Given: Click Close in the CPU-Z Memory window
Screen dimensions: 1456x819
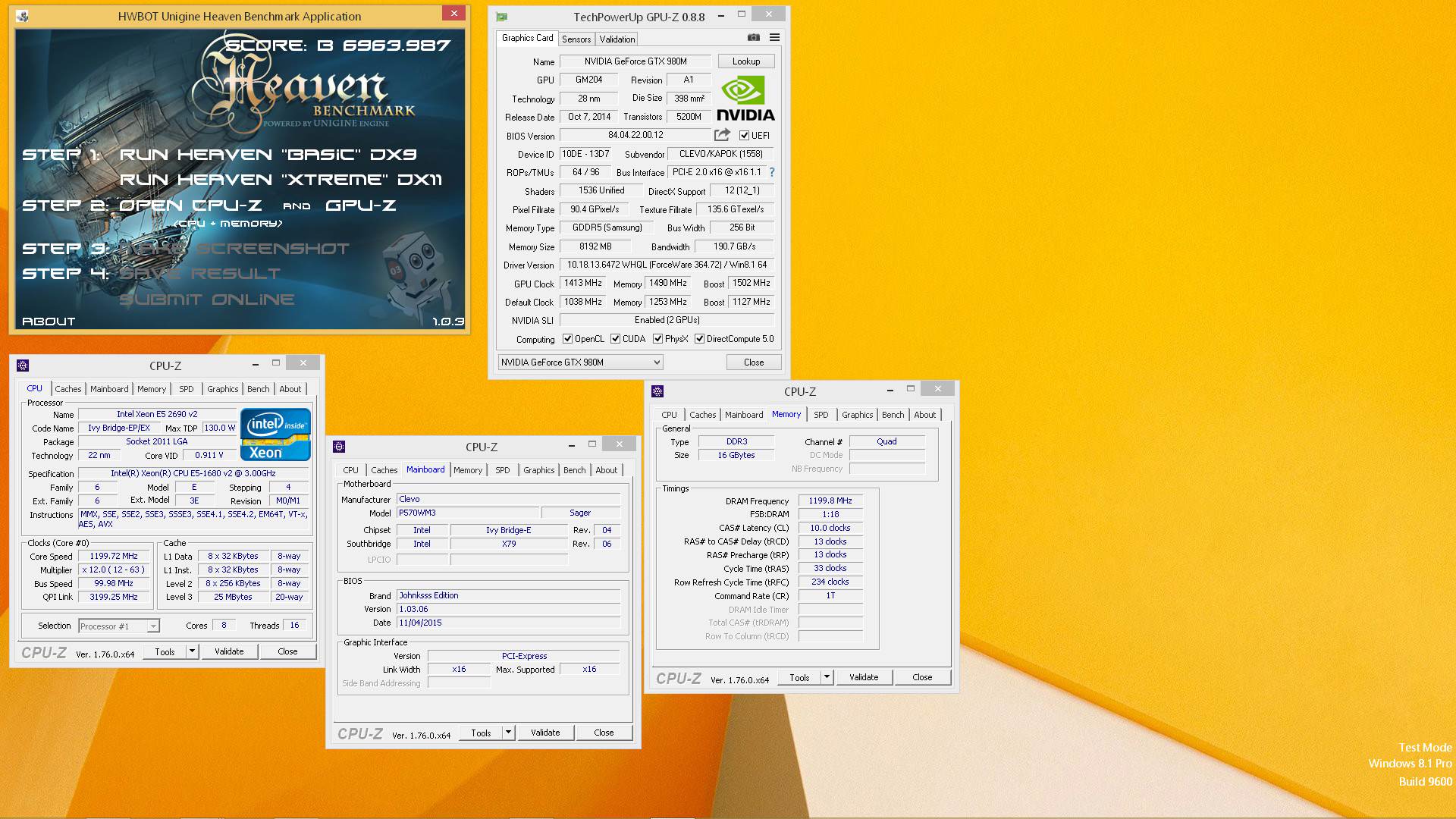Looking at the screenshot, I should pos(922,677).
